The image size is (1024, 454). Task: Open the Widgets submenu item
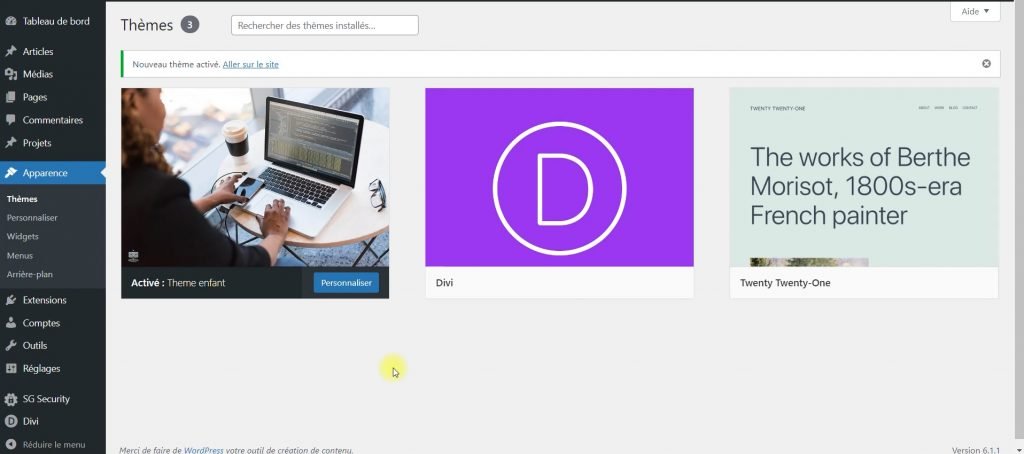23,236
